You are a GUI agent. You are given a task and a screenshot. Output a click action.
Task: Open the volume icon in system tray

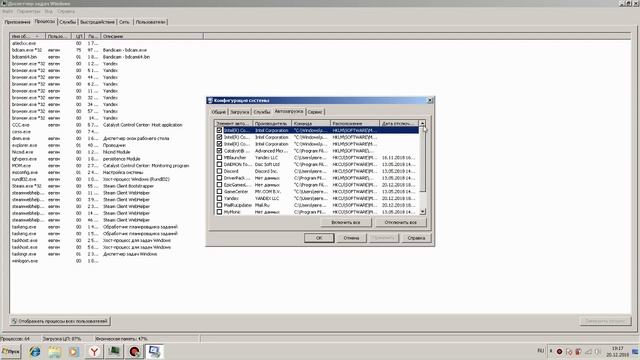click(x=598, y=351)
